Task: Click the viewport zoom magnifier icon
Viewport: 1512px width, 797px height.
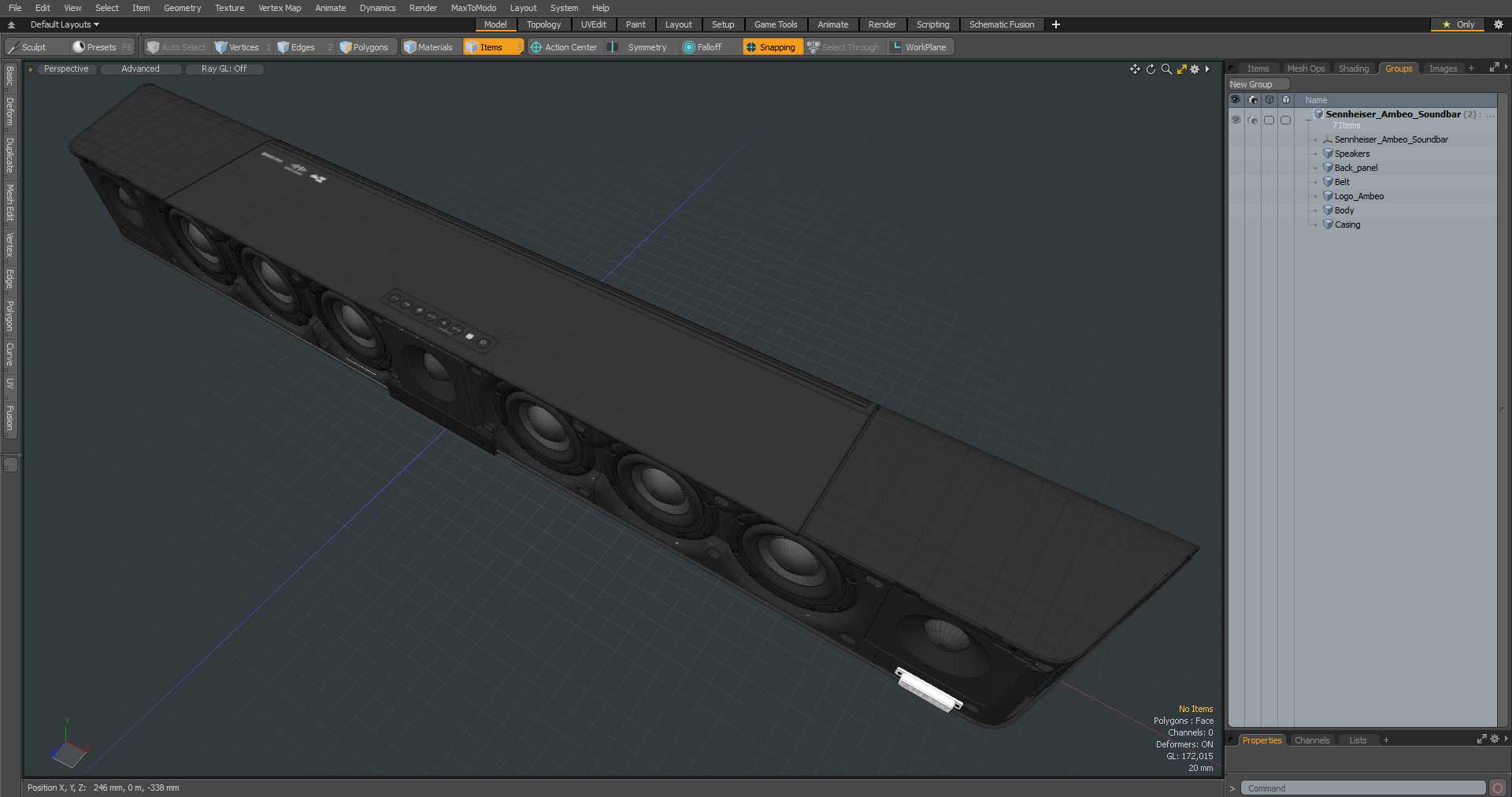Action: (x=1166, y=69)
